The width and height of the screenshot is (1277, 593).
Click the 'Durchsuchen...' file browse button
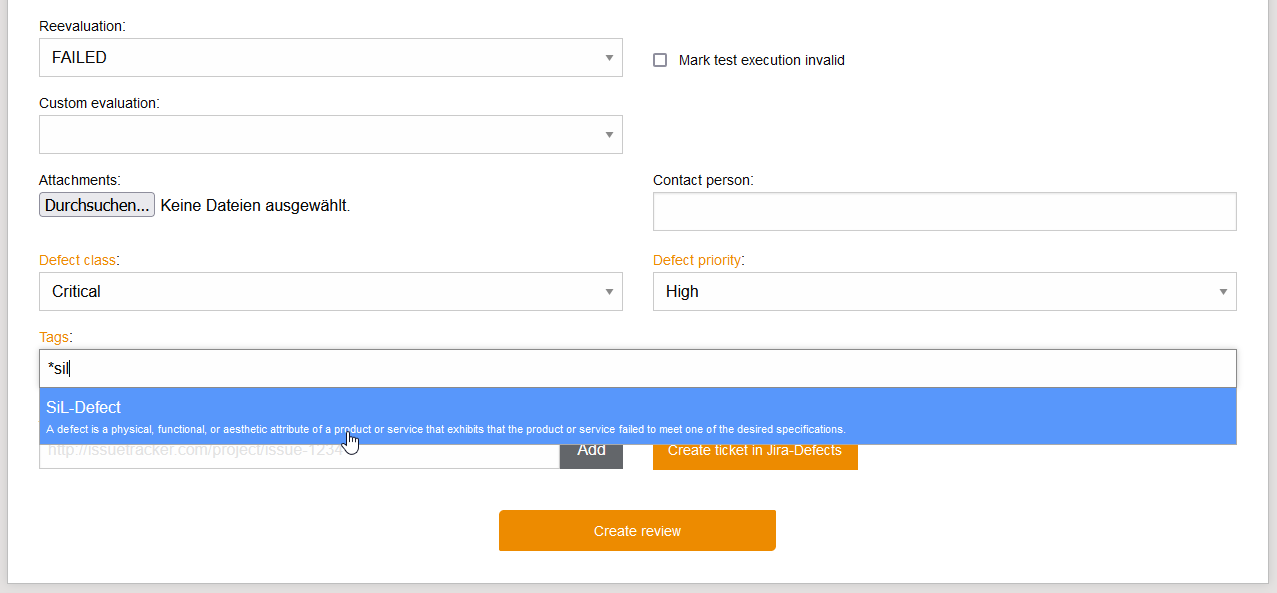[x=96, y=204]
